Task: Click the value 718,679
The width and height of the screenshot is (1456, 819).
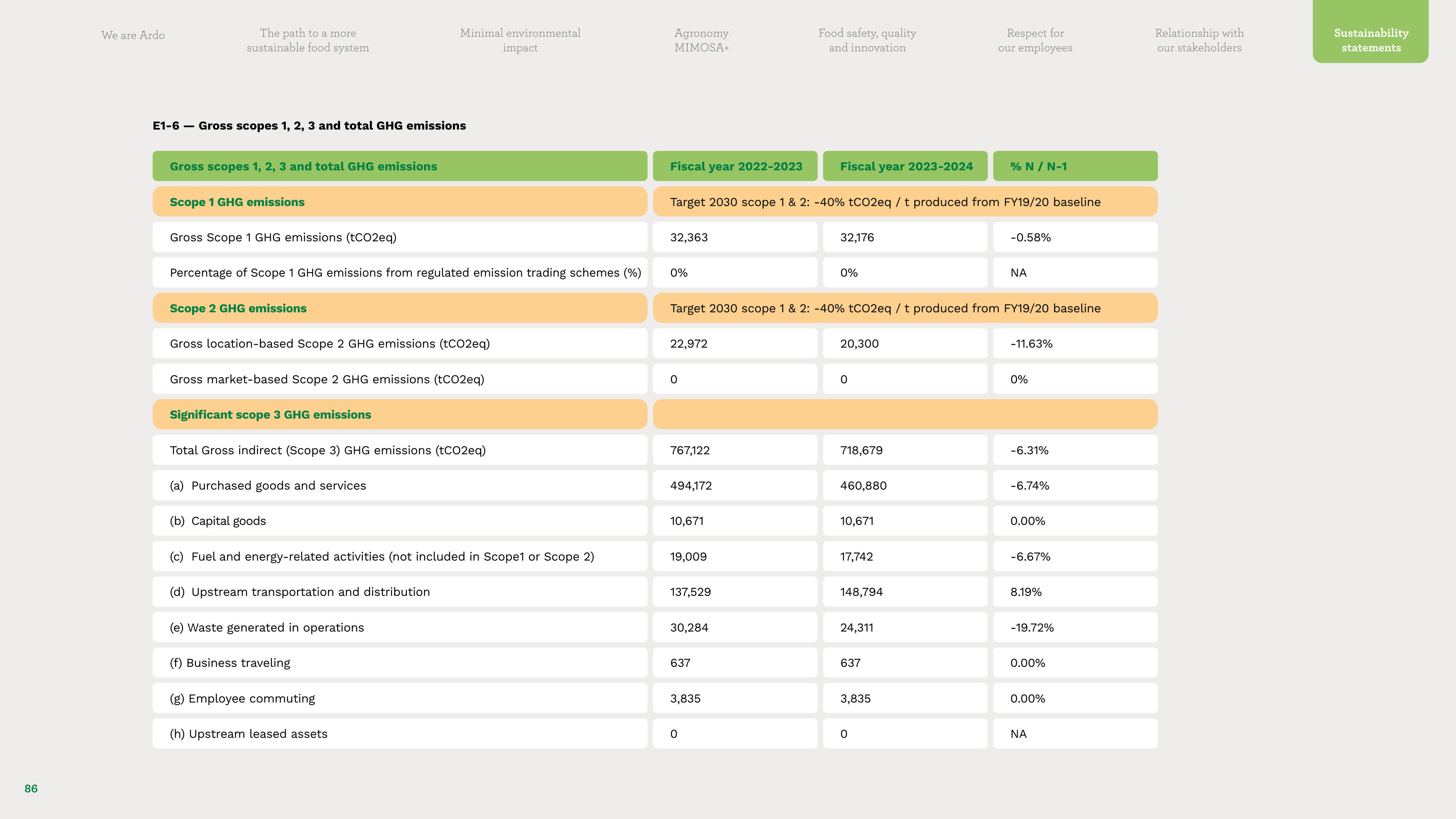Action: pos(861,451)
